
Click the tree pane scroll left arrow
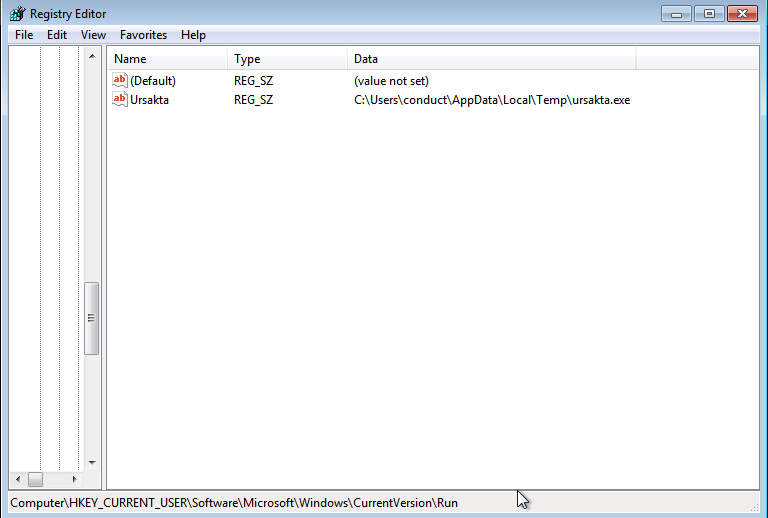click(18, 479)
